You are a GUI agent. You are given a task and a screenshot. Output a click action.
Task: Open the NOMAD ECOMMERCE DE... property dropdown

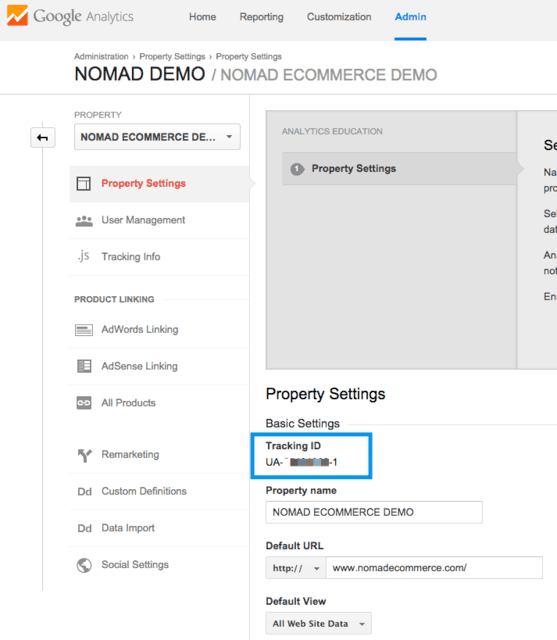coord(157,137)
